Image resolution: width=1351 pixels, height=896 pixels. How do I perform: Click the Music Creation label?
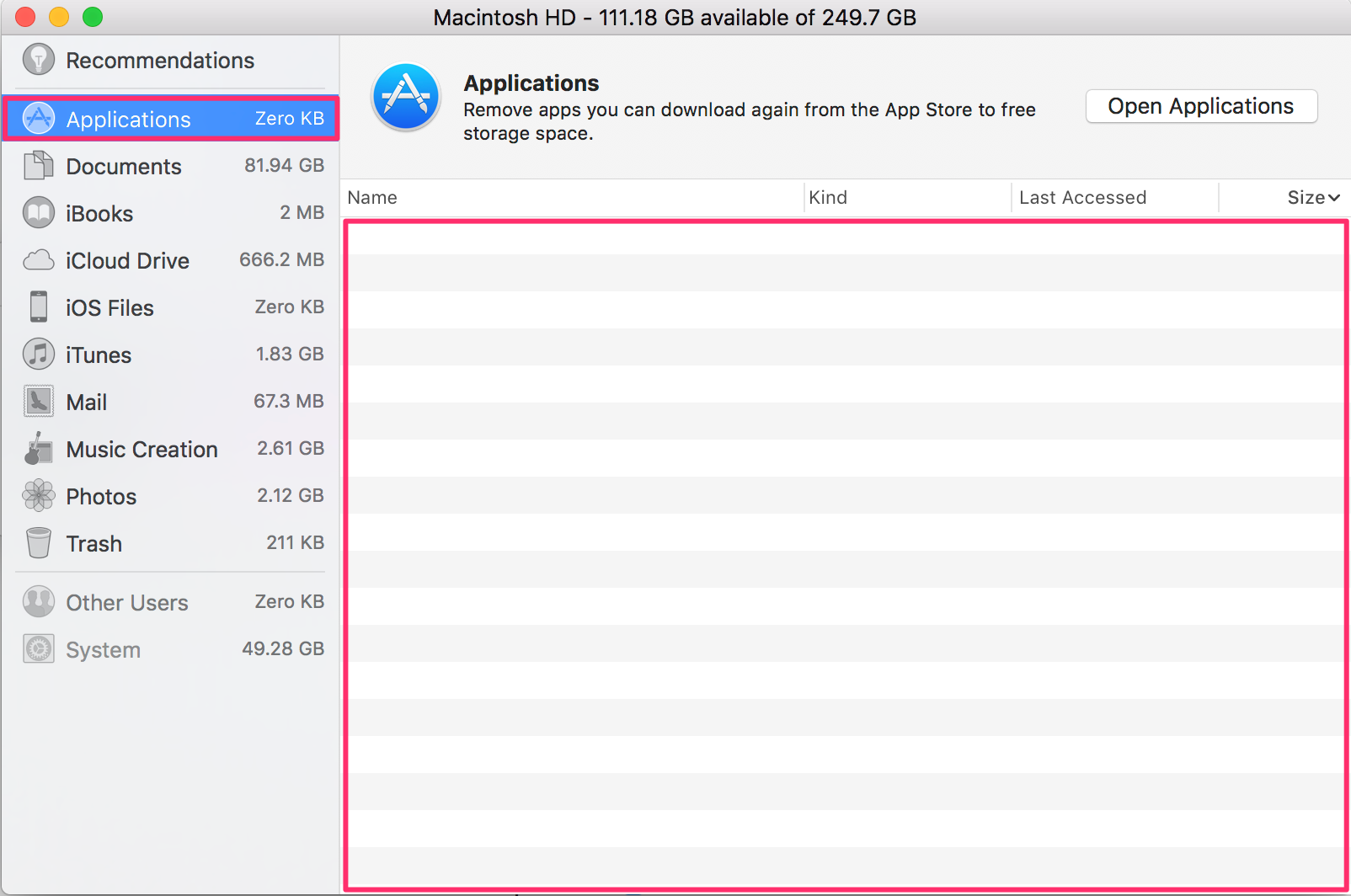coord(142,450)
